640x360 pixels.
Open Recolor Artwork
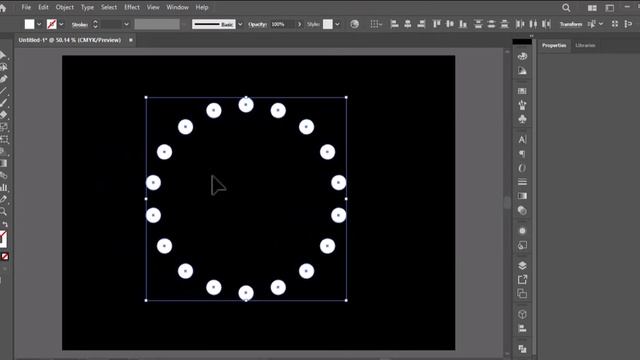(x=354, y=24)
